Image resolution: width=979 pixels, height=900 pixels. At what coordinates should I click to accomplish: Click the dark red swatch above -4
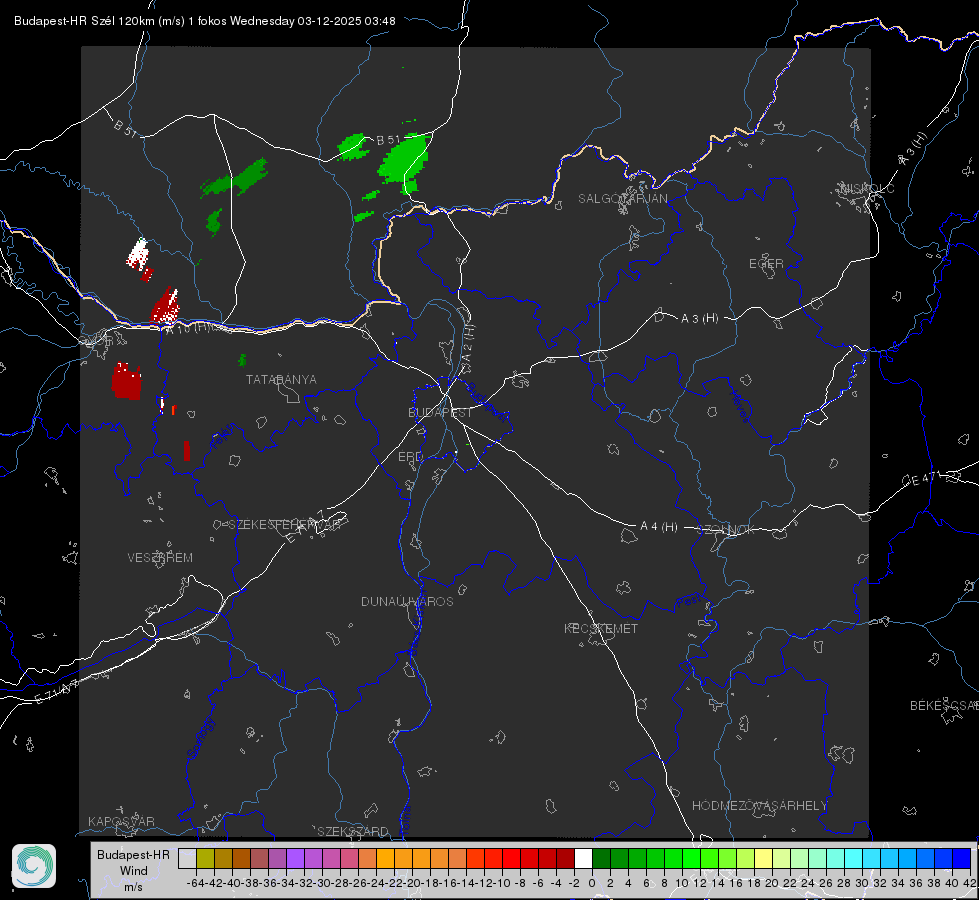point(565,858)
